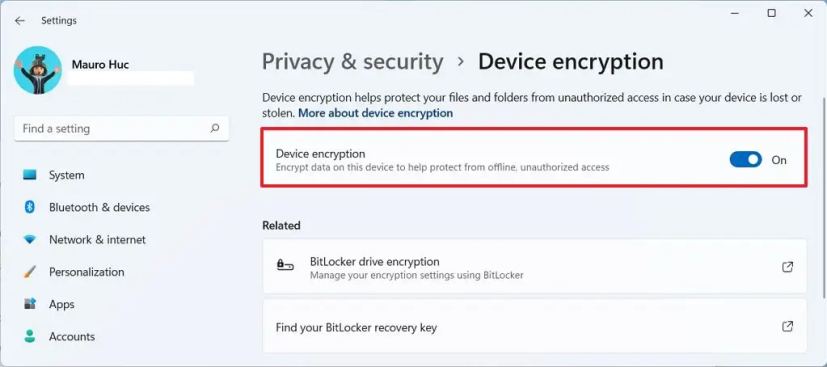The width and height of the screenshot is (827, 367).
Task: Click the vertical scrollbar on right
Action: (823, 200)
